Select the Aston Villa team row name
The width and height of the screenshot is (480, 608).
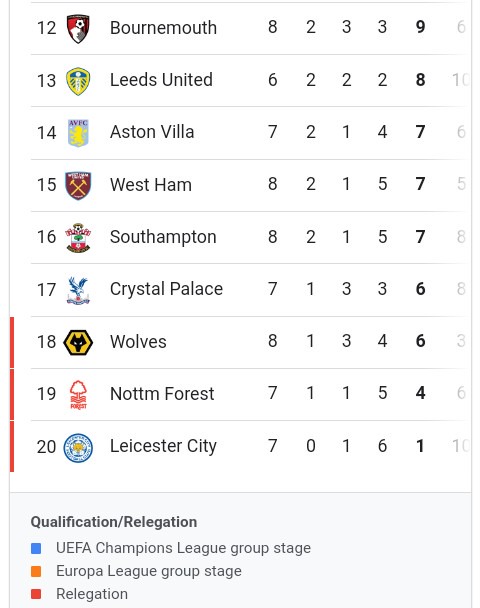152,132
